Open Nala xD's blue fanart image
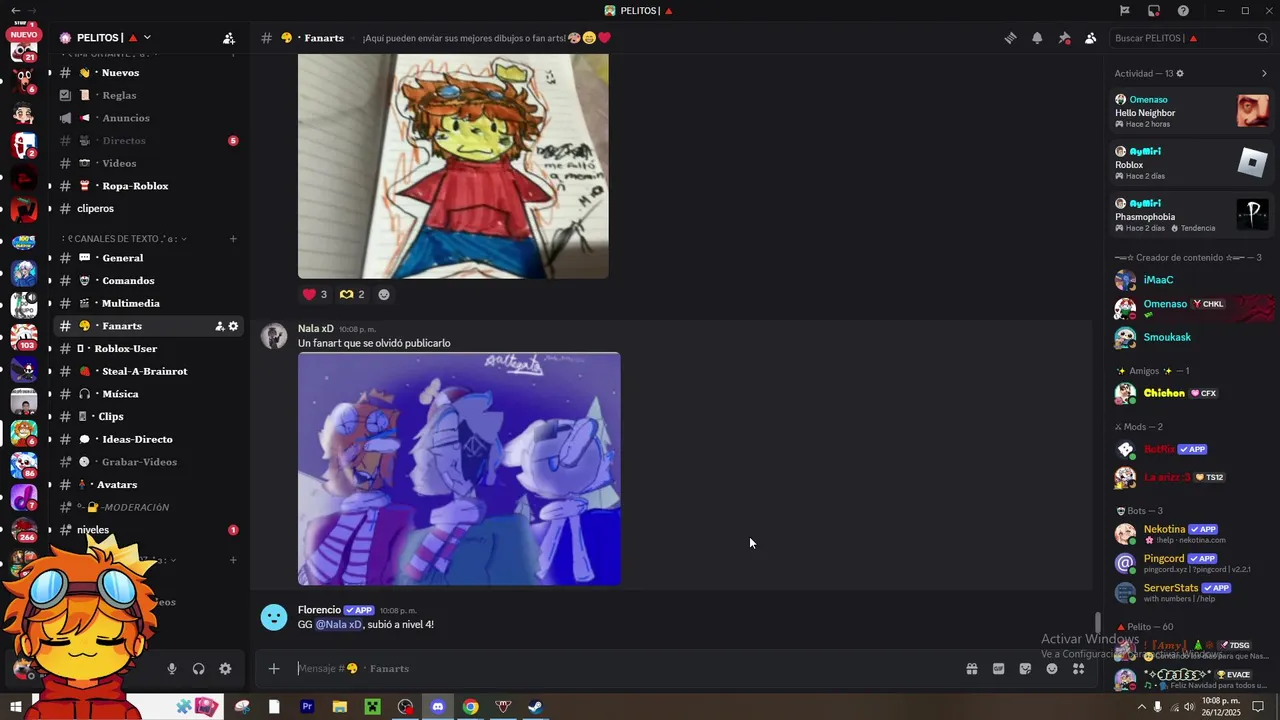 (x=459, y=468)
